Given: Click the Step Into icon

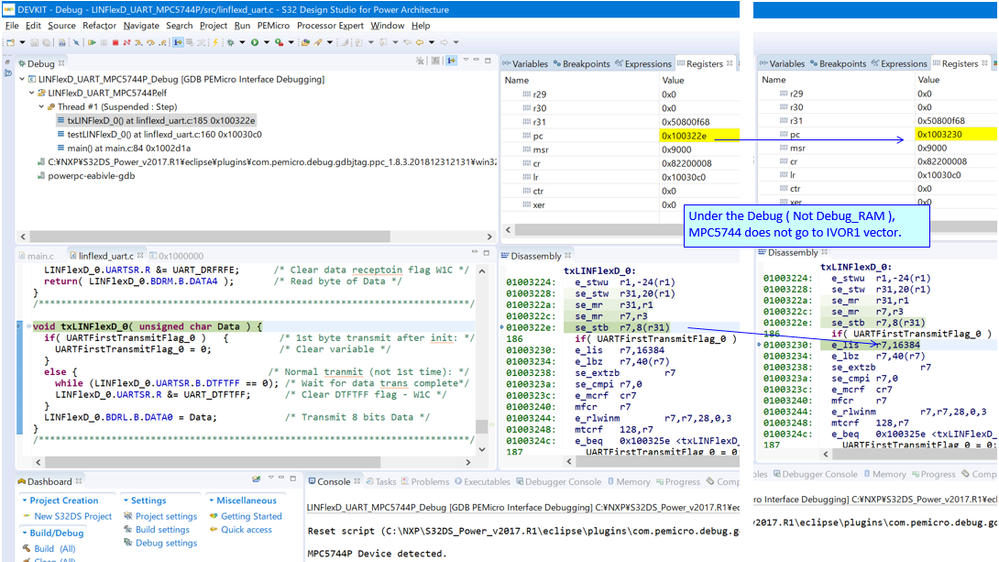Looking at the screenshot, I should click(138, 43).
